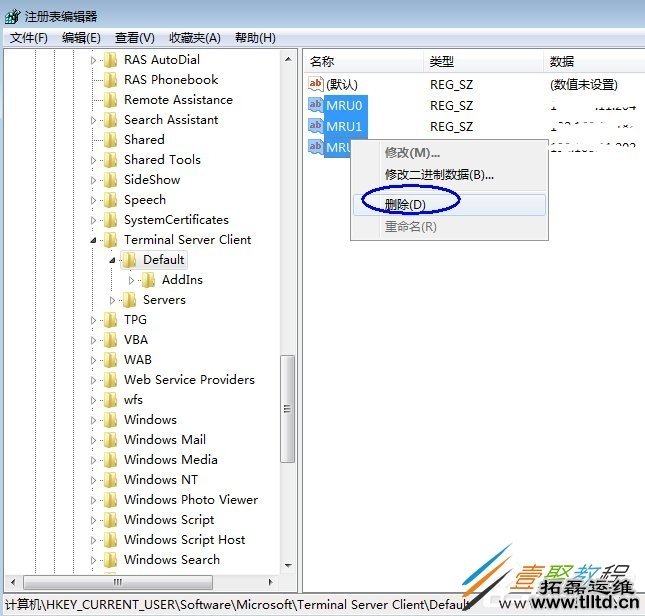645x616 pixels.
Task: Click the tree scroll up arrow
Action: pos(288,59)
